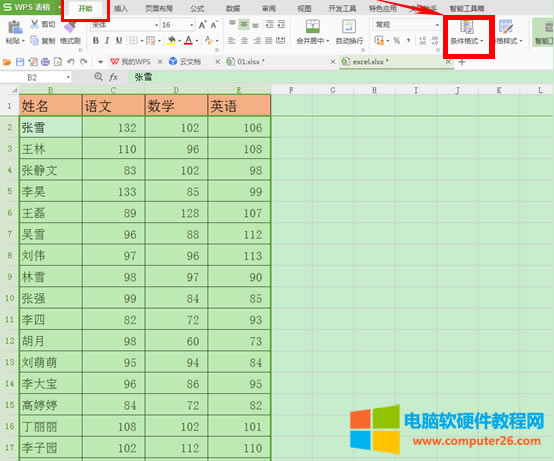554x461 pixels.
Task: Apply percent style
Action: click(x=397, y=41)
